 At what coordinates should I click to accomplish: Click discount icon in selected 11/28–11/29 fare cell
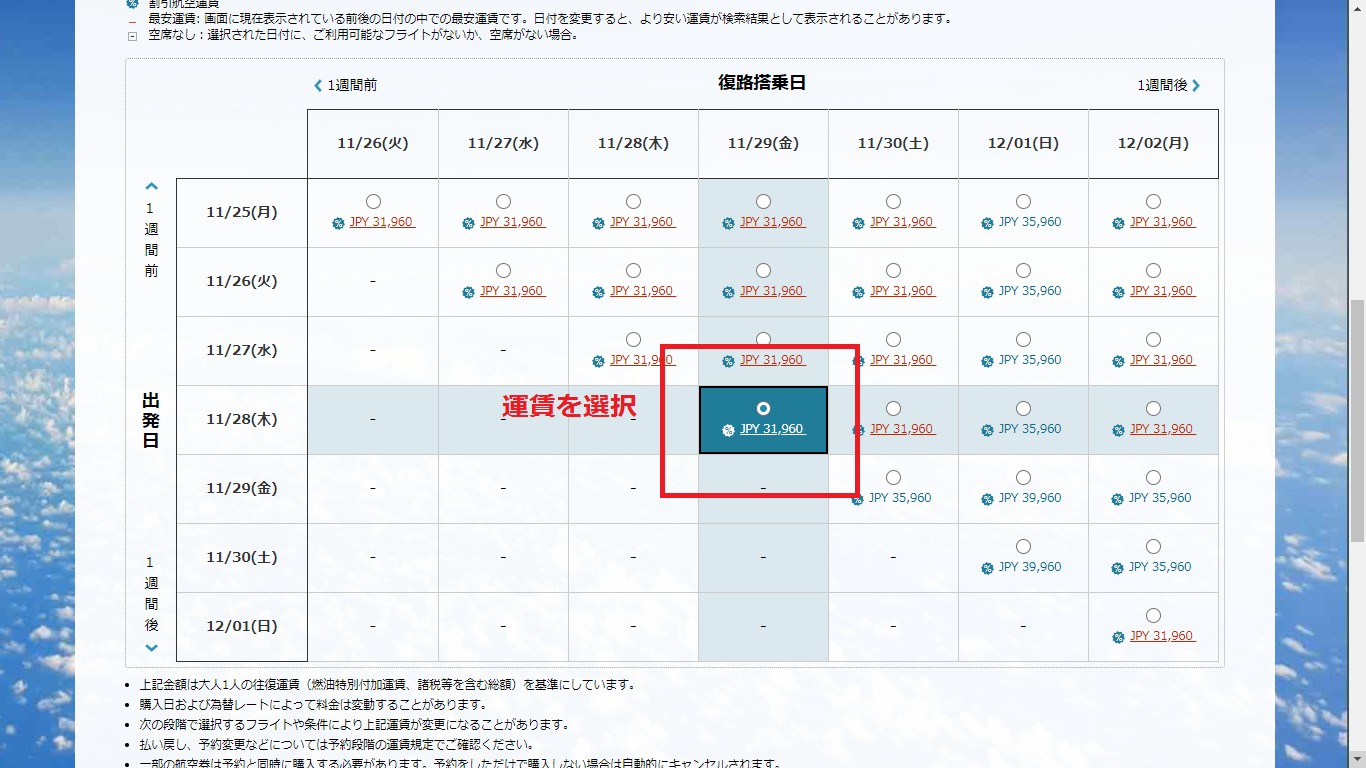[x=729, y=431]
